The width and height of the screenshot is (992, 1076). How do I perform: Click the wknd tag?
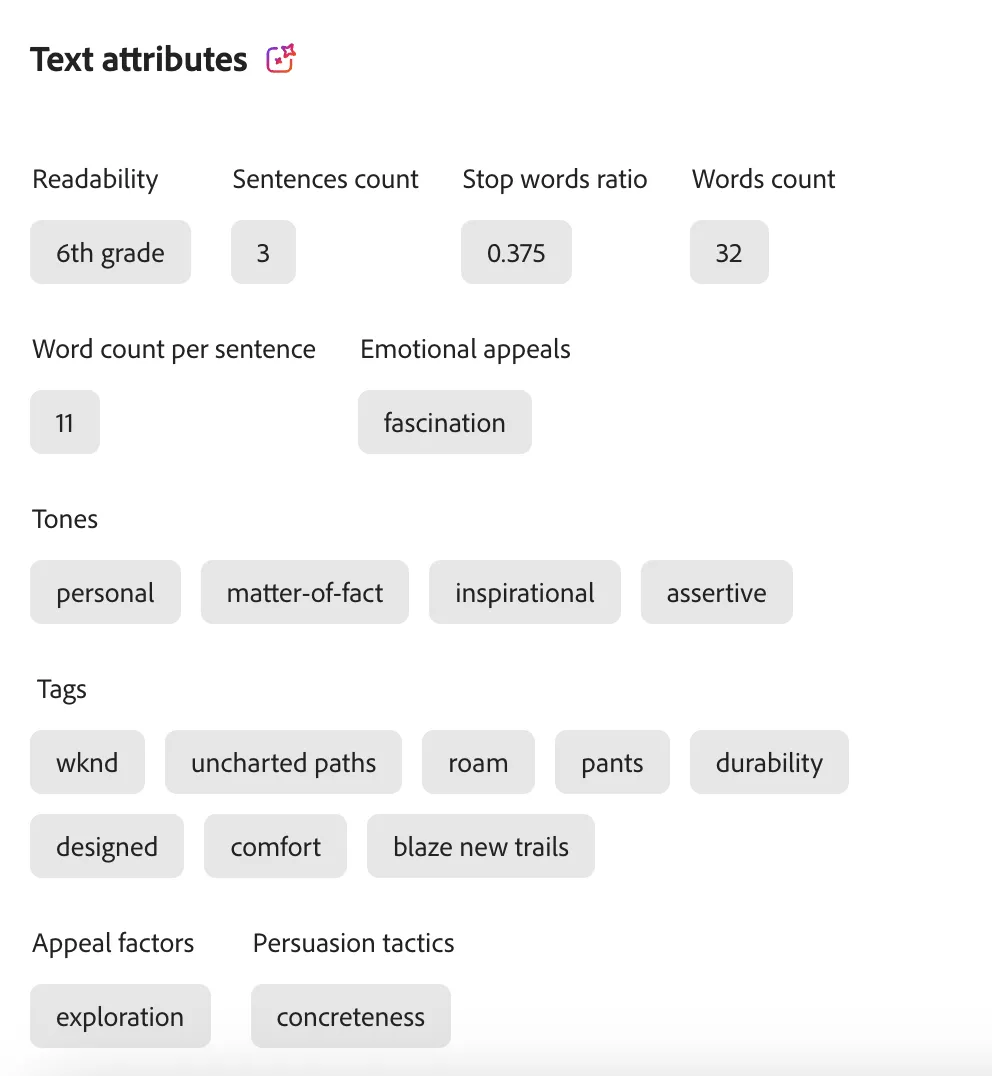pos(87,762)
